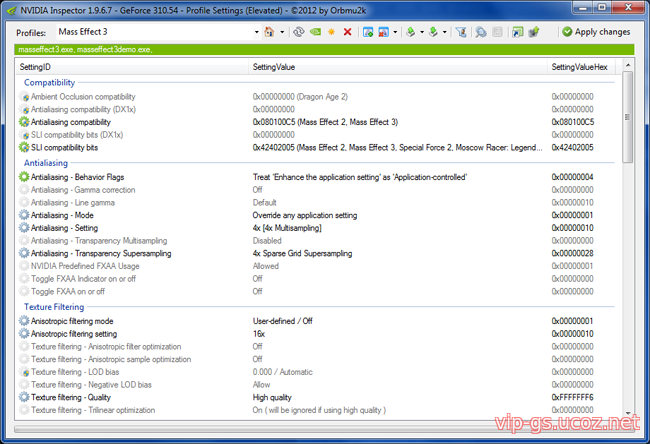
Task: Click the create shortcut window icon
Action: click(x=517, y=32)
